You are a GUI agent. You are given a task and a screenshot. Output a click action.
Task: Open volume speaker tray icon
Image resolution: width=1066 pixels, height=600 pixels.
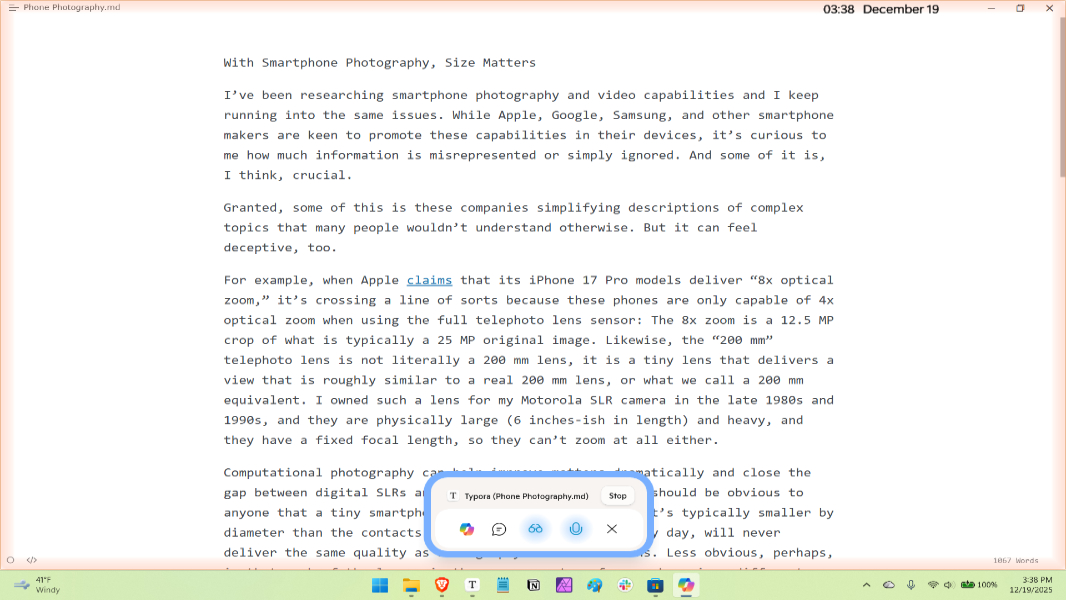click(948, 585)
